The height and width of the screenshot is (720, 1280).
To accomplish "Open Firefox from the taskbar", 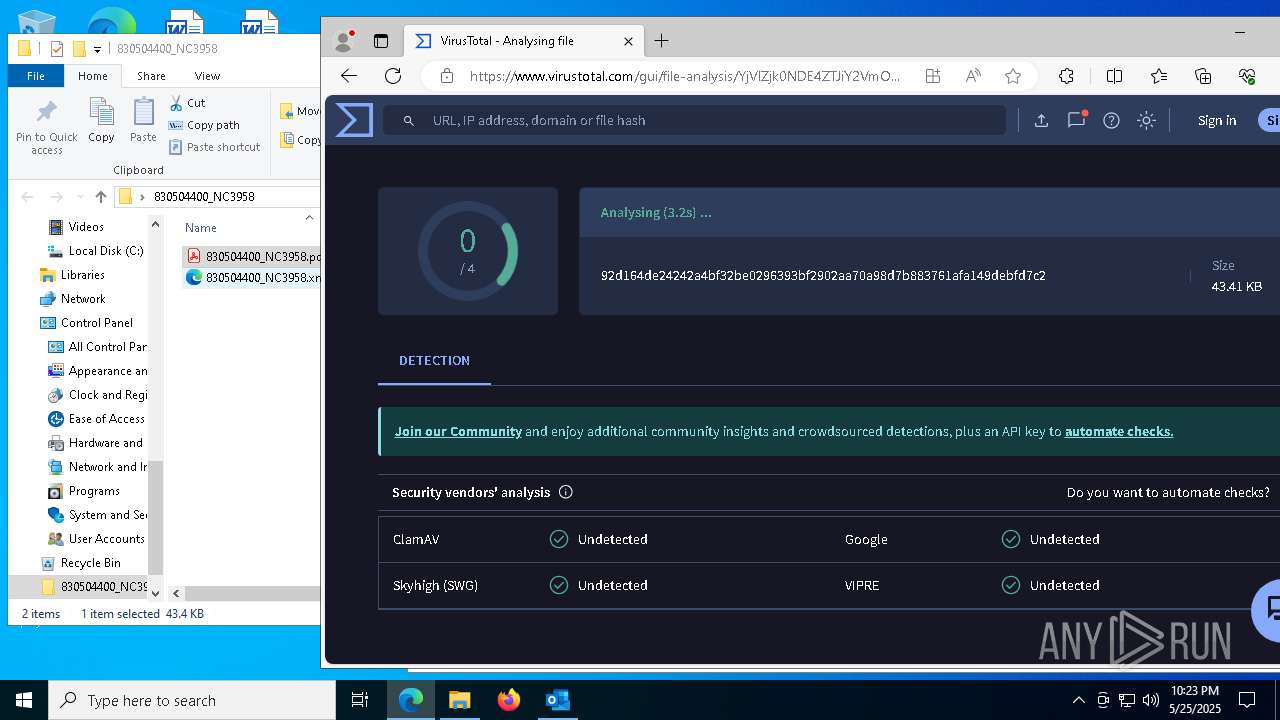I will tap(509, 700).
